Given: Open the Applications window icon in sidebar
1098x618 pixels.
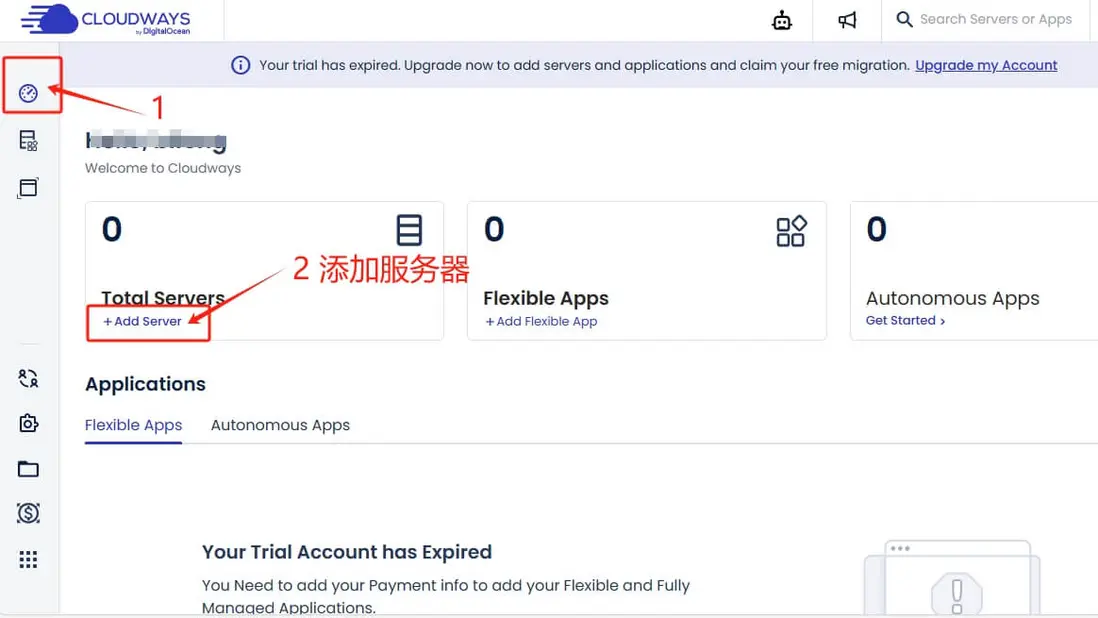Looking at the screenshot, I should click(x=28, y=188).
